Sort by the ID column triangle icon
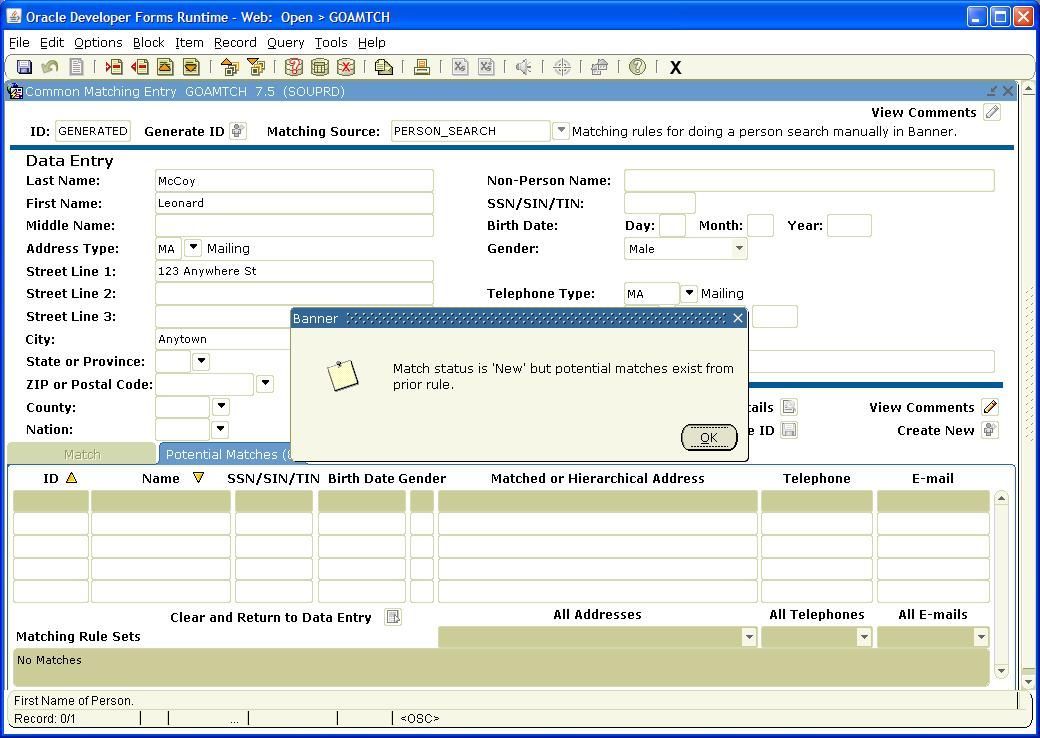The image size is (1040, 738). [72, 477]
